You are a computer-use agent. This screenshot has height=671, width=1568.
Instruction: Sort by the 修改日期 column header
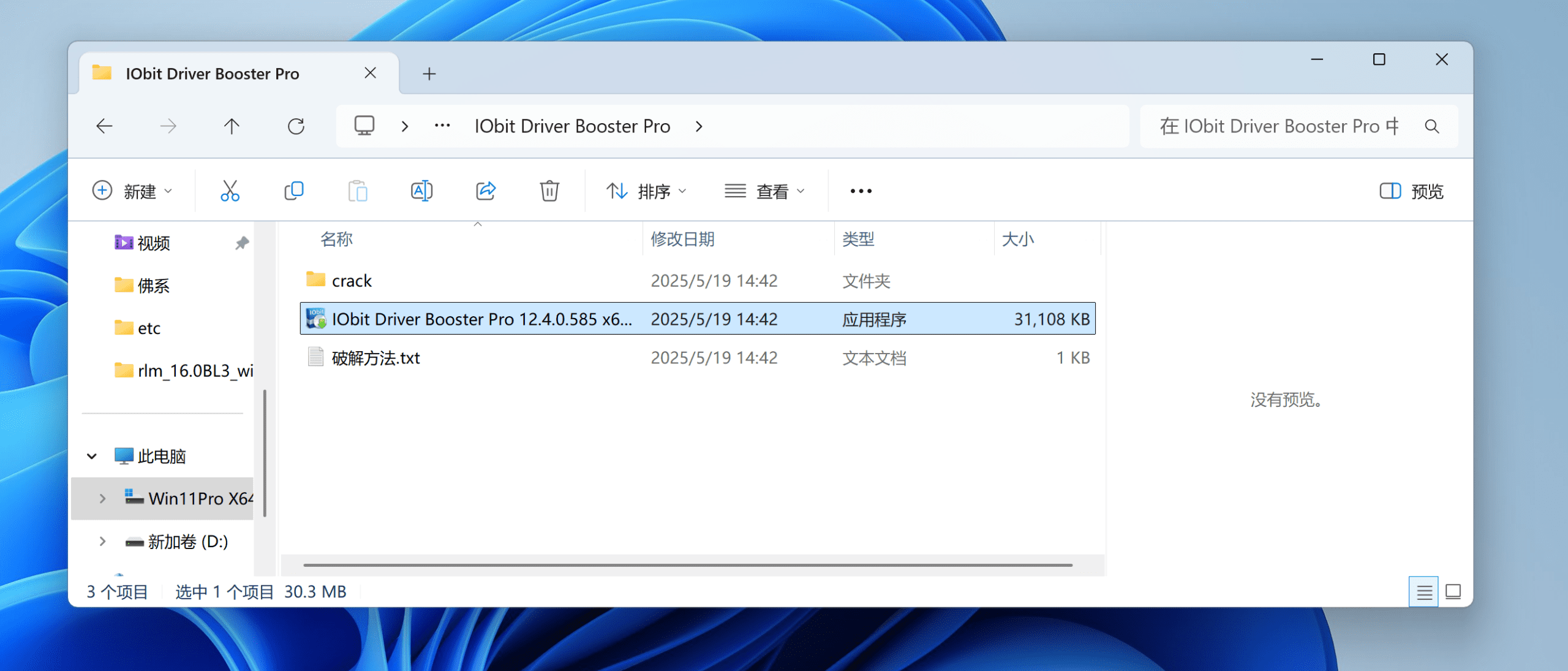(x=682, y=239)
